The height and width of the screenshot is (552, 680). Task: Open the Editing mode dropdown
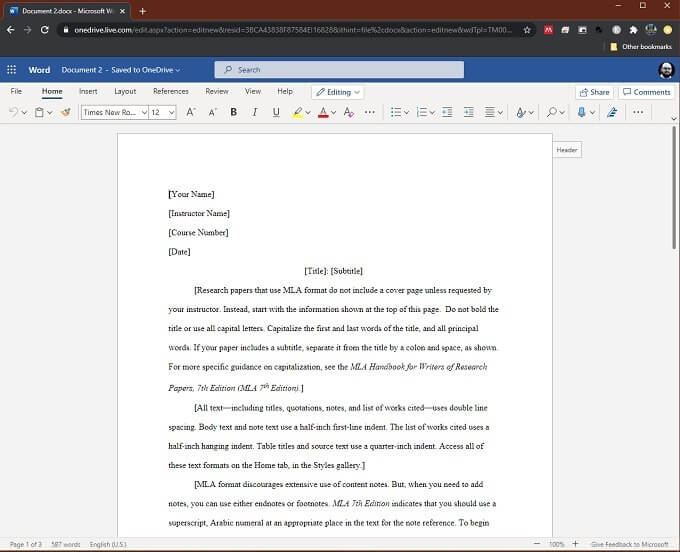click(x=337, y=92)
